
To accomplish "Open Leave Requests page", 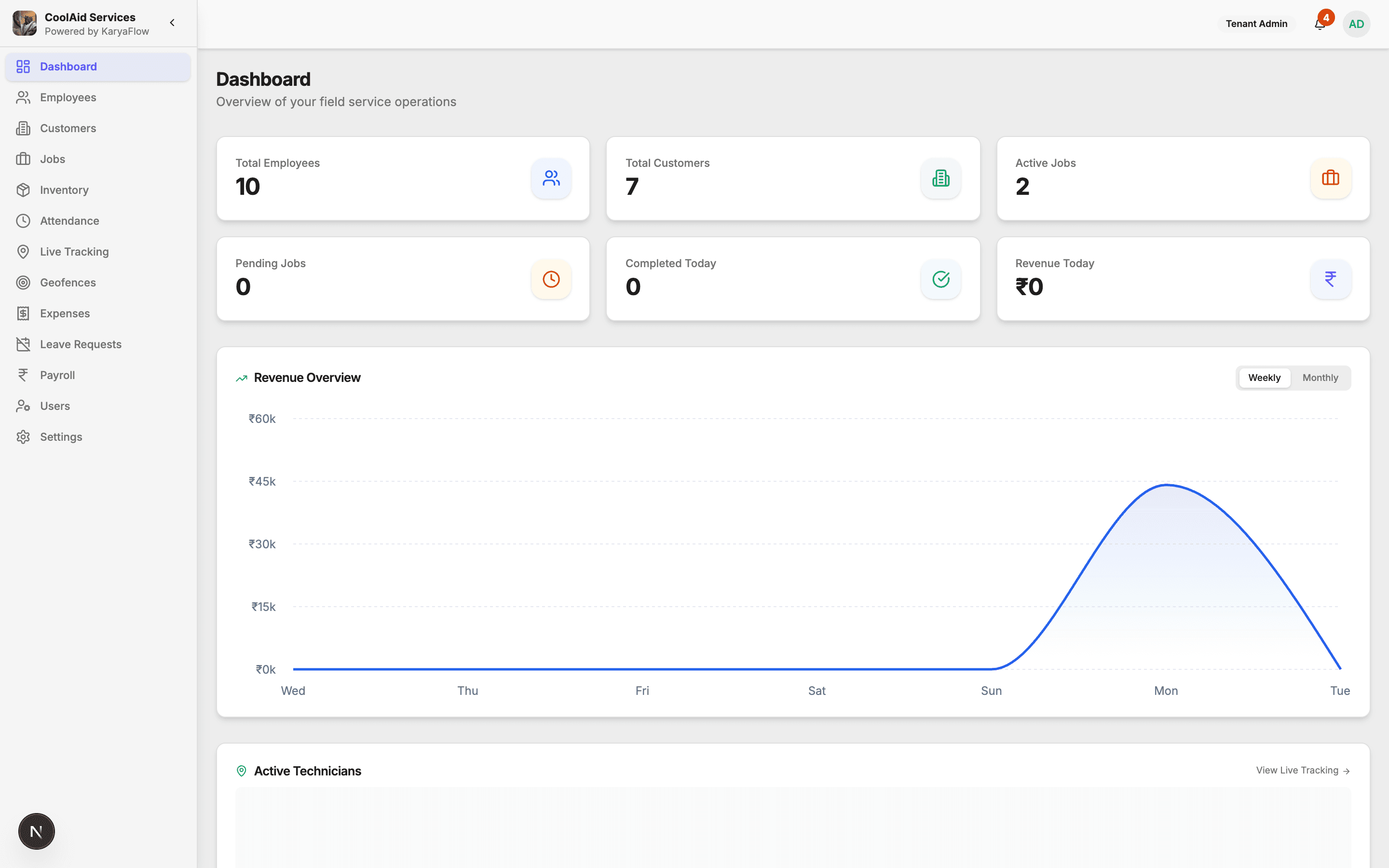I will [x=98, y=344].
